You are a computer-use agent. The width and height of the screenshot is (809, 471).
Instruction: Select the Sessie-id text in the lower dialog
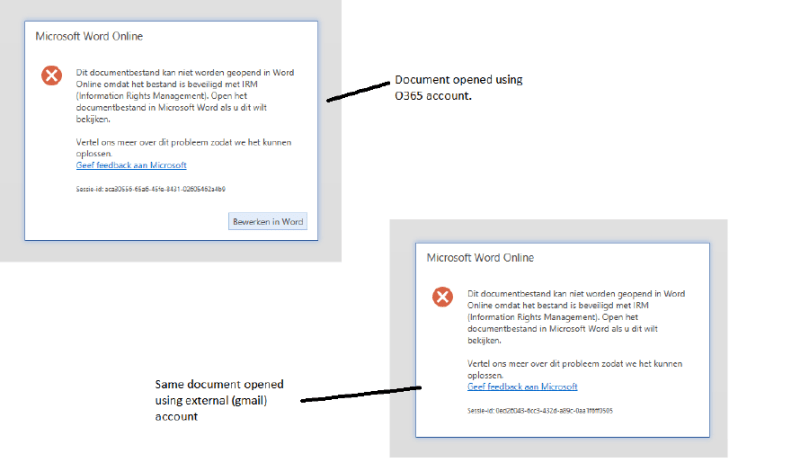539,410
